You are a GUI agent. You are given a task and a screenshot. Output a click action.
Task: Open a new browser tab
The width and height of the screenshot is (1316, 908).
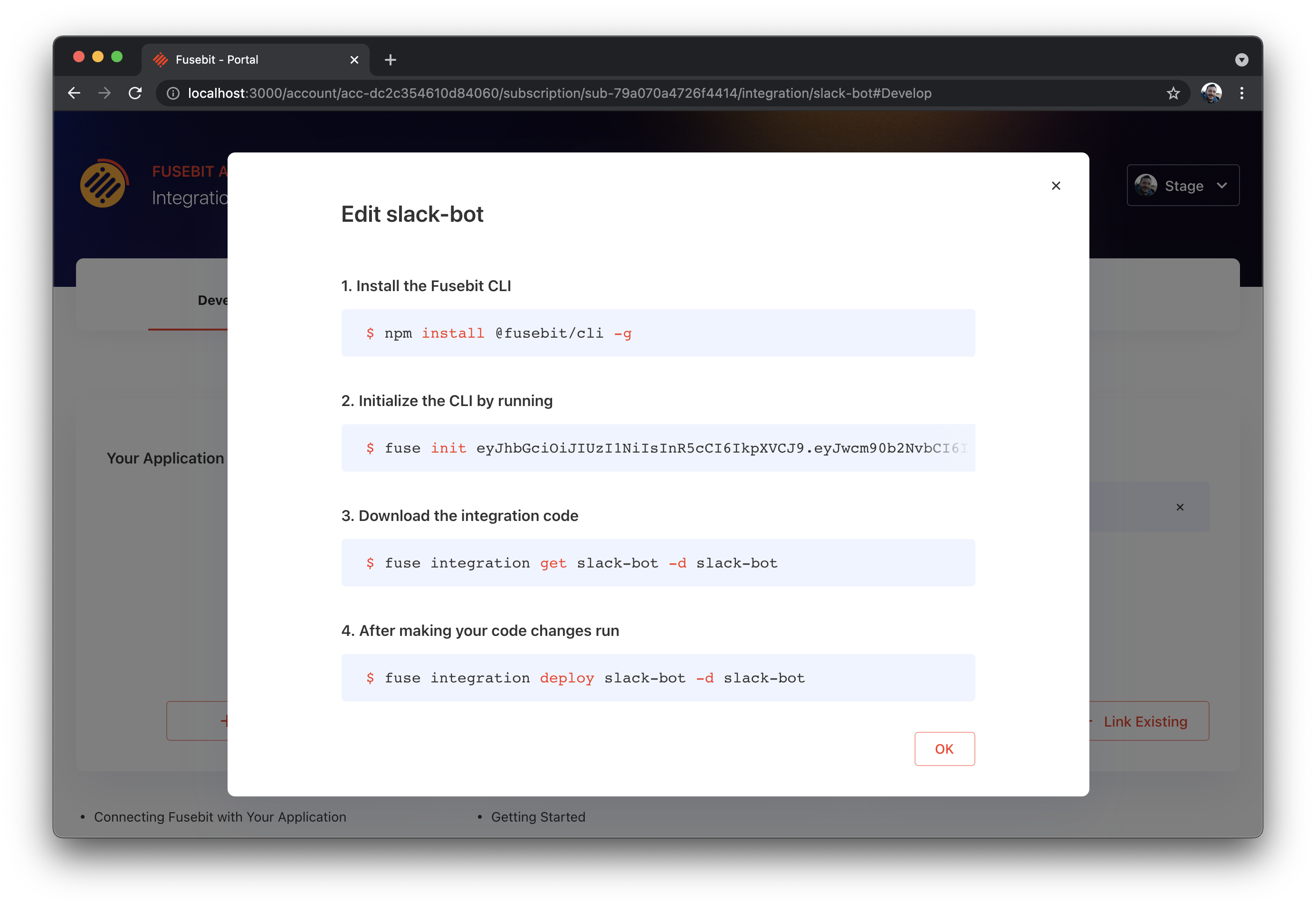pyautogui.click(x=391, y=60)
